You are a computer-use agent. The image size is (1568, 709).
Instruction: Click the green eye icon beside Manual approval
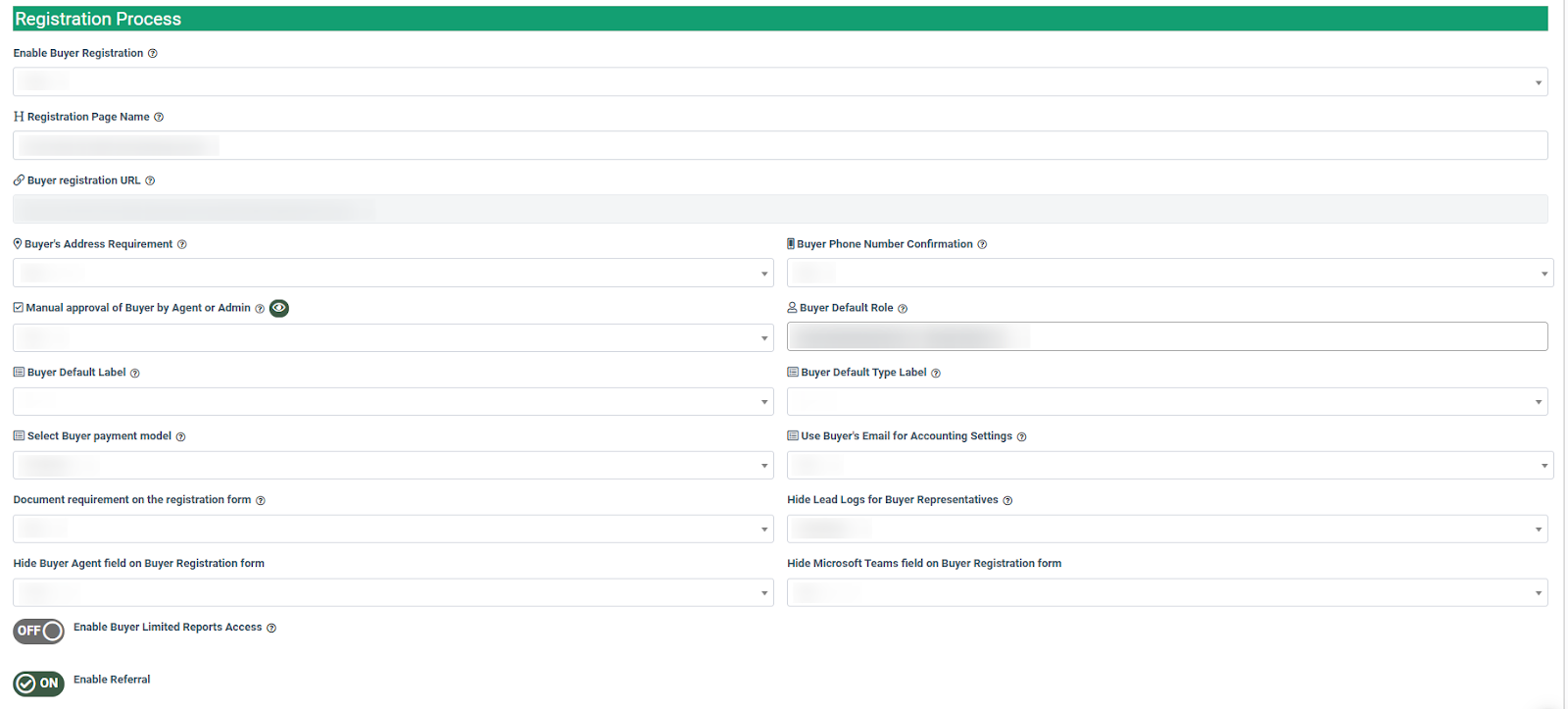tap(279, 309)
